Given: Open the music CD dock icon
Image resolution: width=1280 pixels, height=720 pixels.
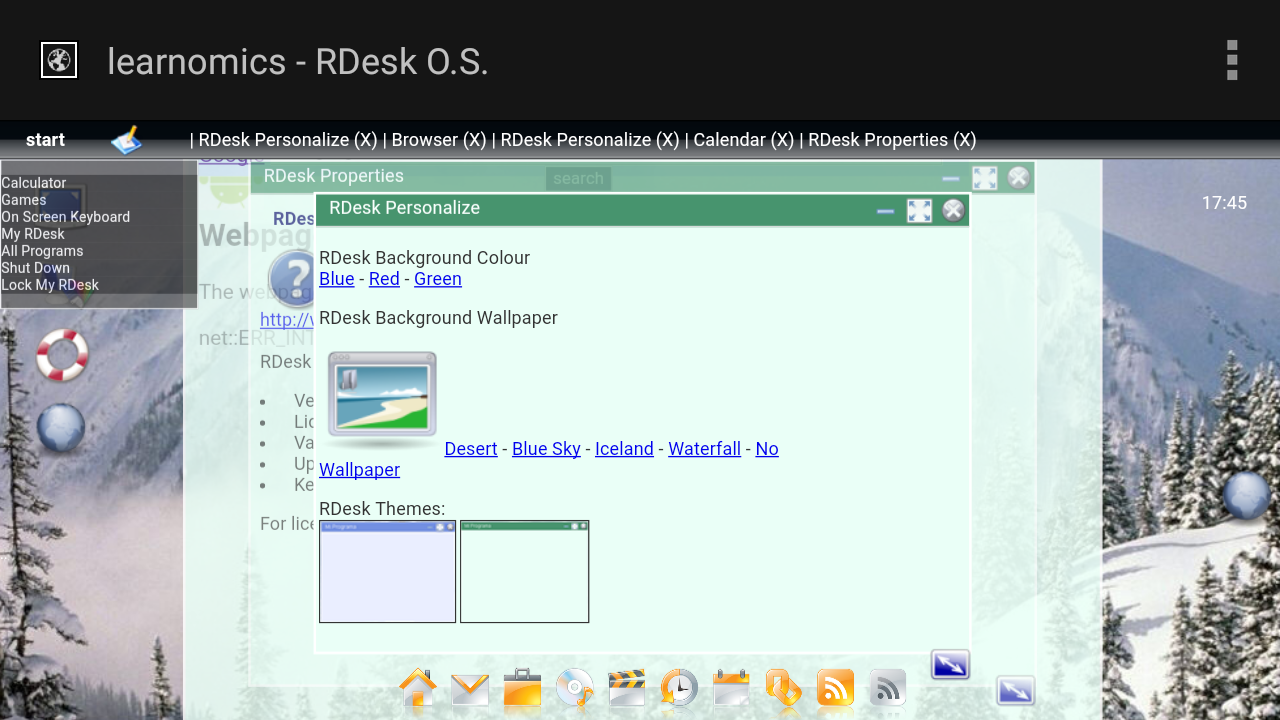Looking at the screenshot, I should 574,688.
